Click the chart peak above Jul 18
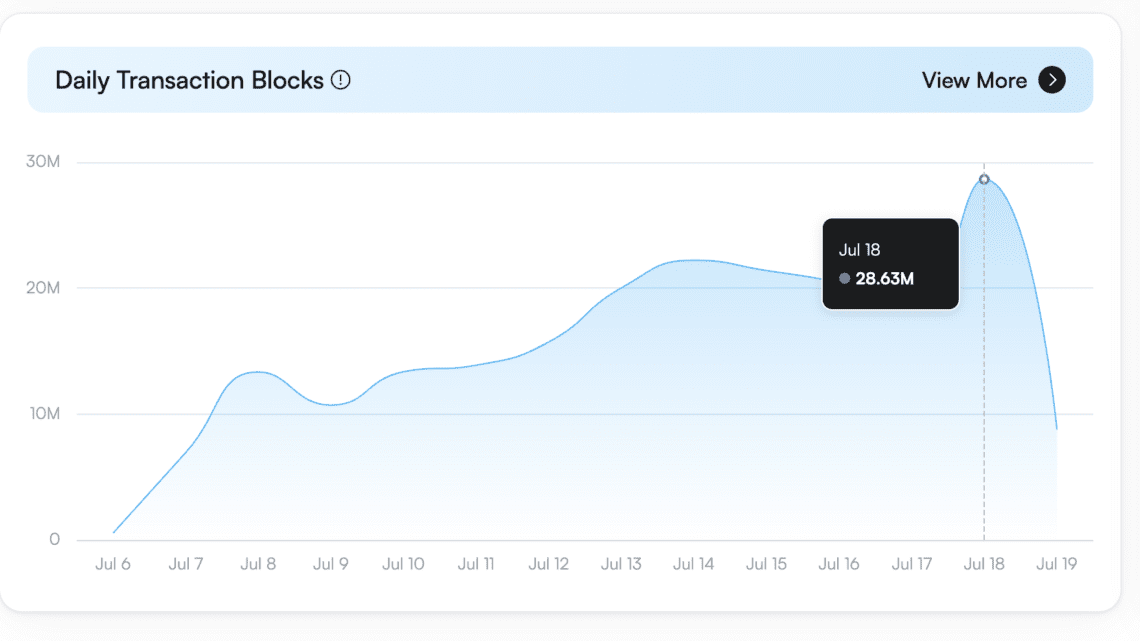 click(984, 185)
